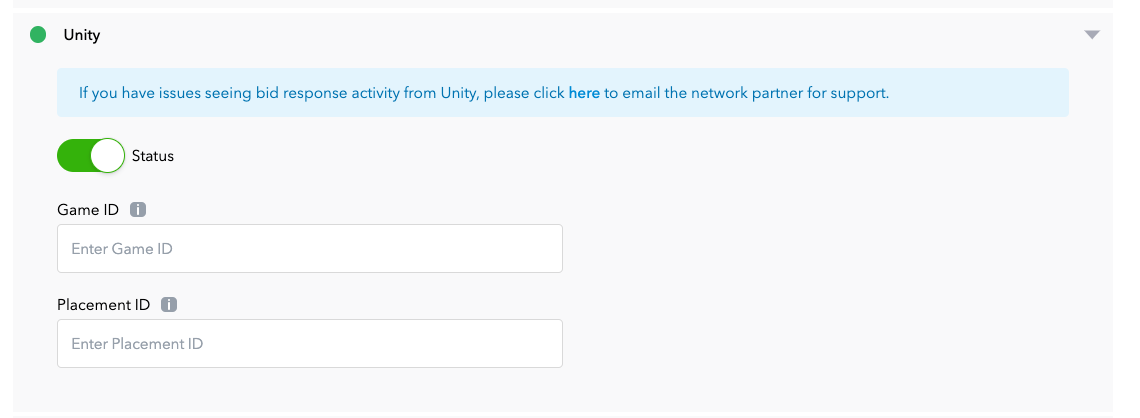
Task: Click the Unity network header title
Action: pos(82,35)
